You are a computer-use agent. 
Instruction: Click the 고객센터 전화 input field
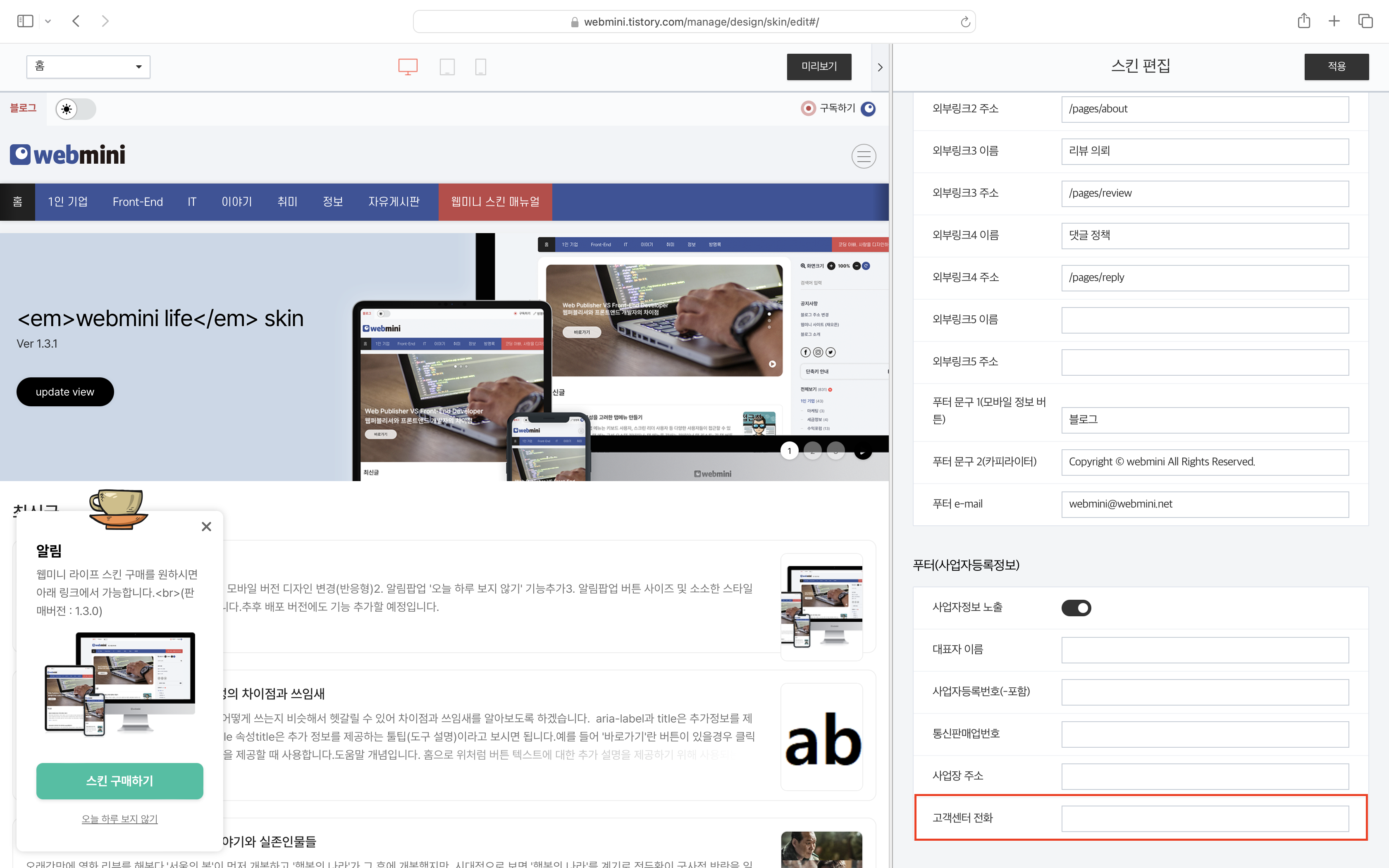(1204, 818)
